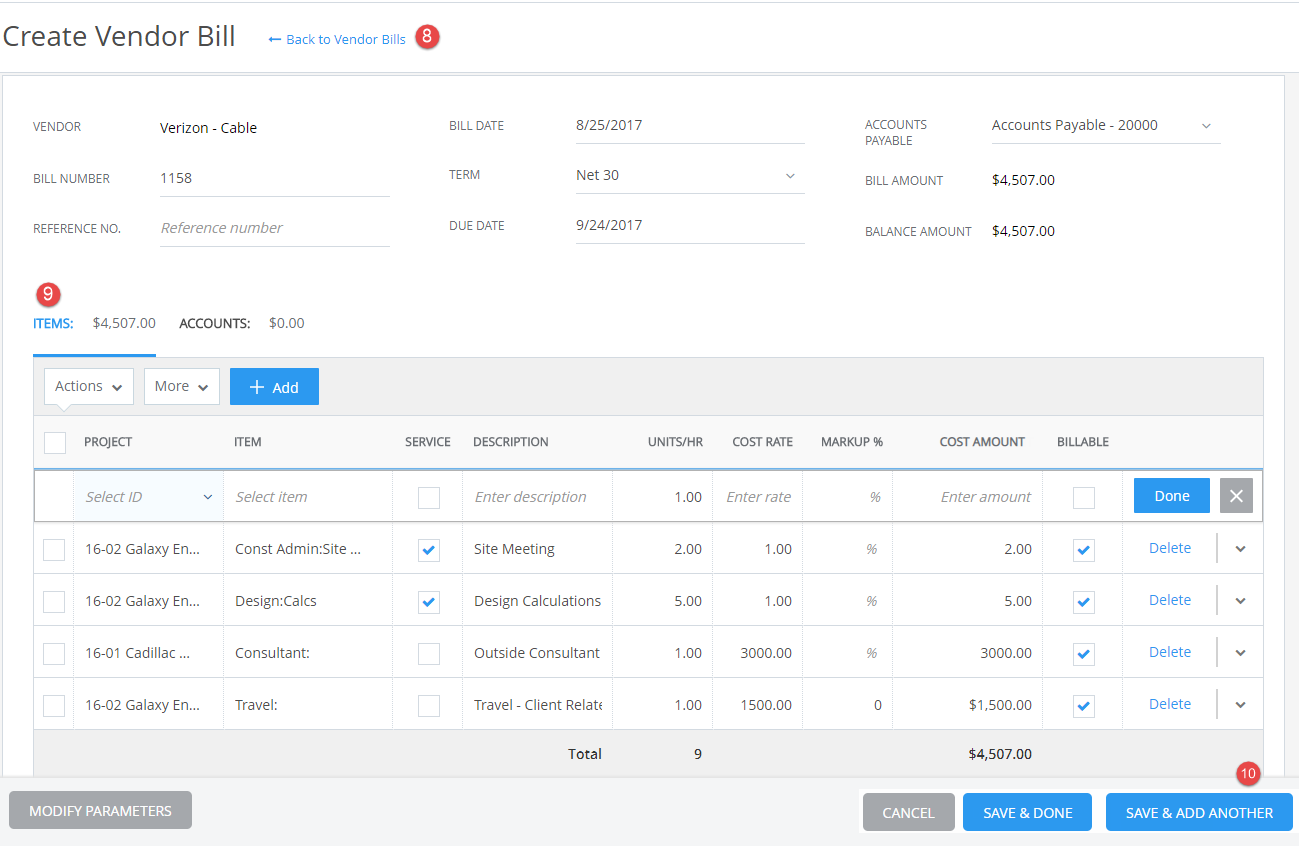Click the Enter description field
The width and height of the screenshot is (1299, 846).
tap(538, 497)
